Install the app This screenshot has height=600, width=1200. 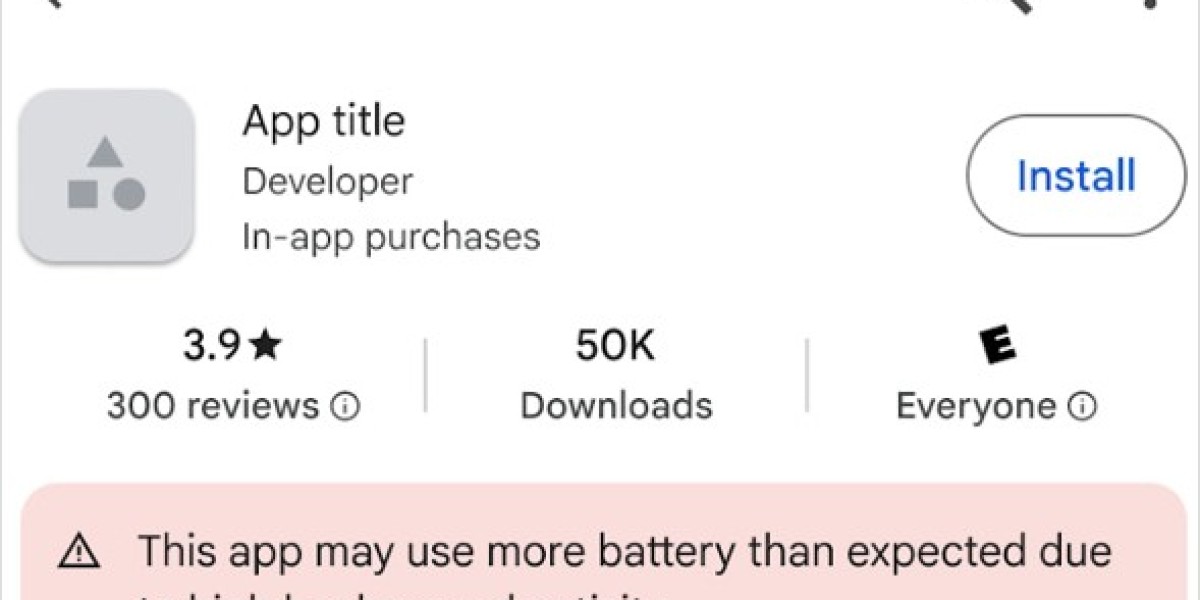tap(1074, 175)
